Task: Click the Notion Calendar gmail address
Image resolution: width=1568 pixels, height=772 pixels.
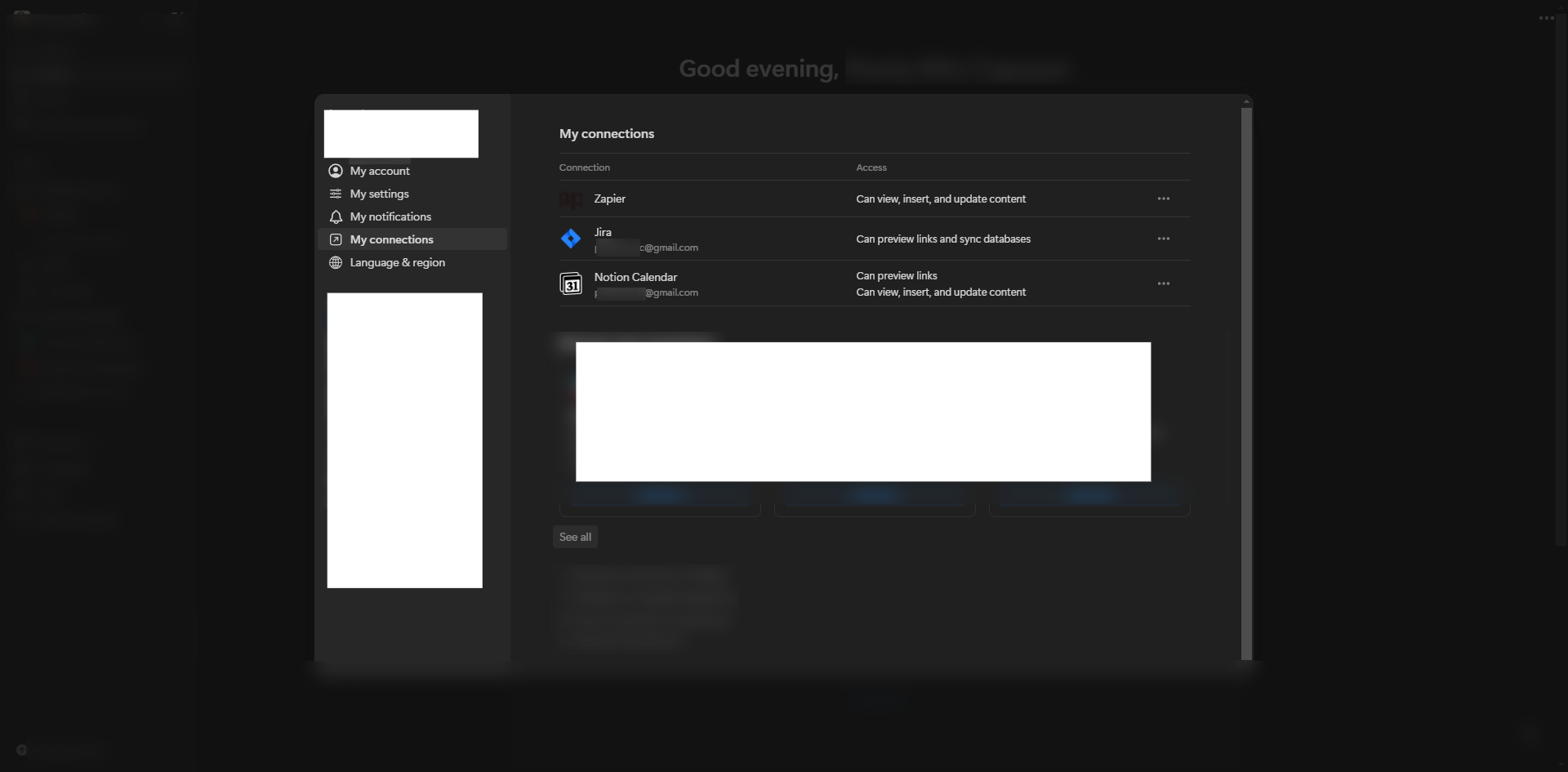Action: click(647, 292)
